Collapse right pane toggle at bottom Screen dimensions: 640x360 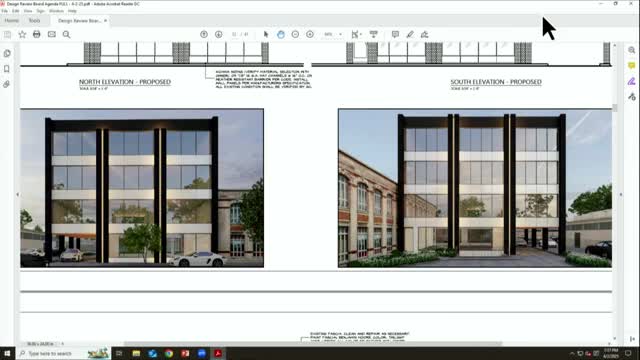coord(632,339)
